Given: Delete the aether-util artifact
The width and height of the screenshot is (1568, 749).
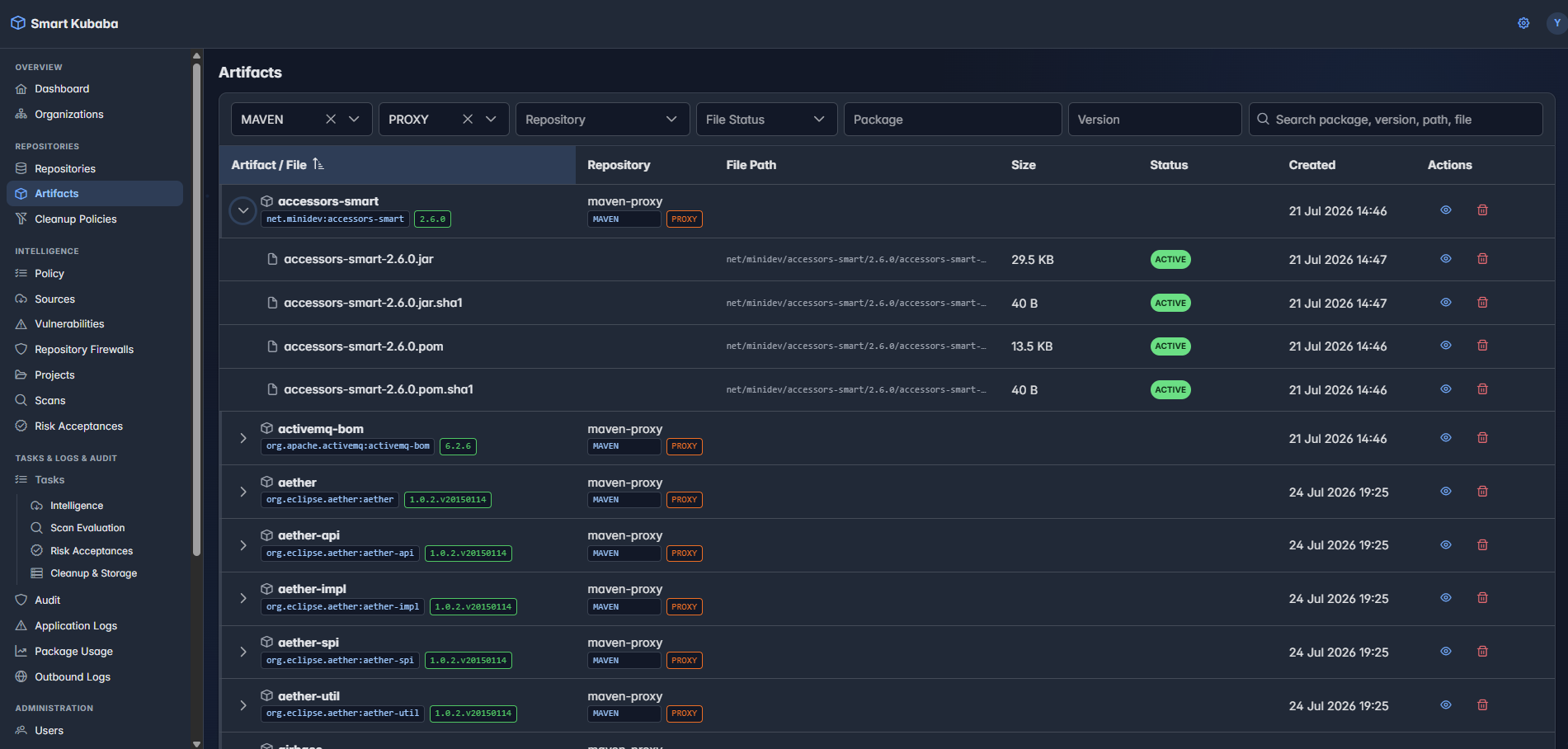Looking at the screenshot, I should click(1482, 705).
